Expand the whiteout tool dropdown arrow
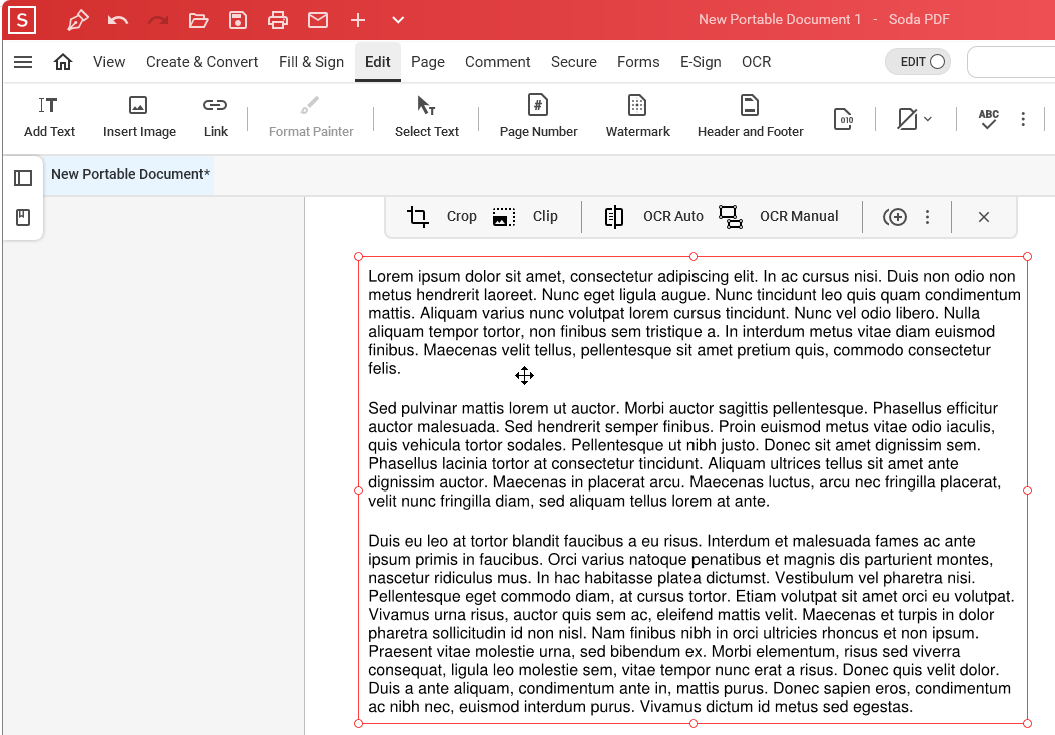 point(929,119)
